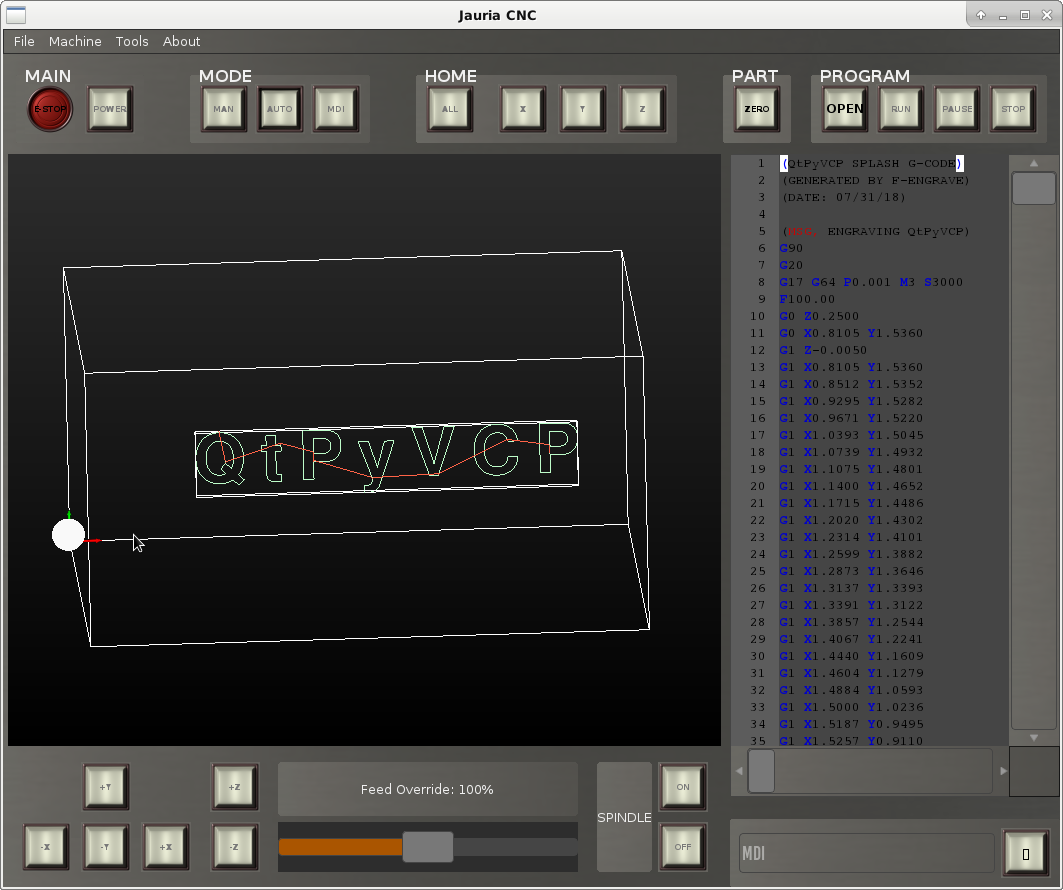Toggle machine POWER button

(110, 109)
